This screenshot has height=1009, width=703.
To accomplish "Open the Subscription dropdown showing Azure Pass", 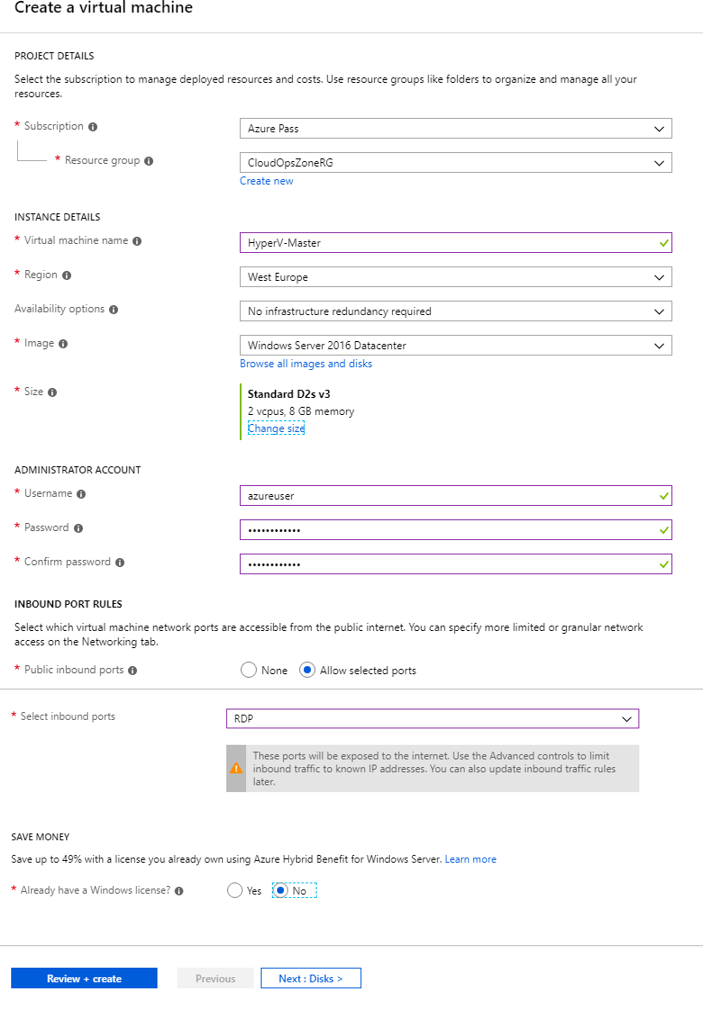I will (456, 128).
